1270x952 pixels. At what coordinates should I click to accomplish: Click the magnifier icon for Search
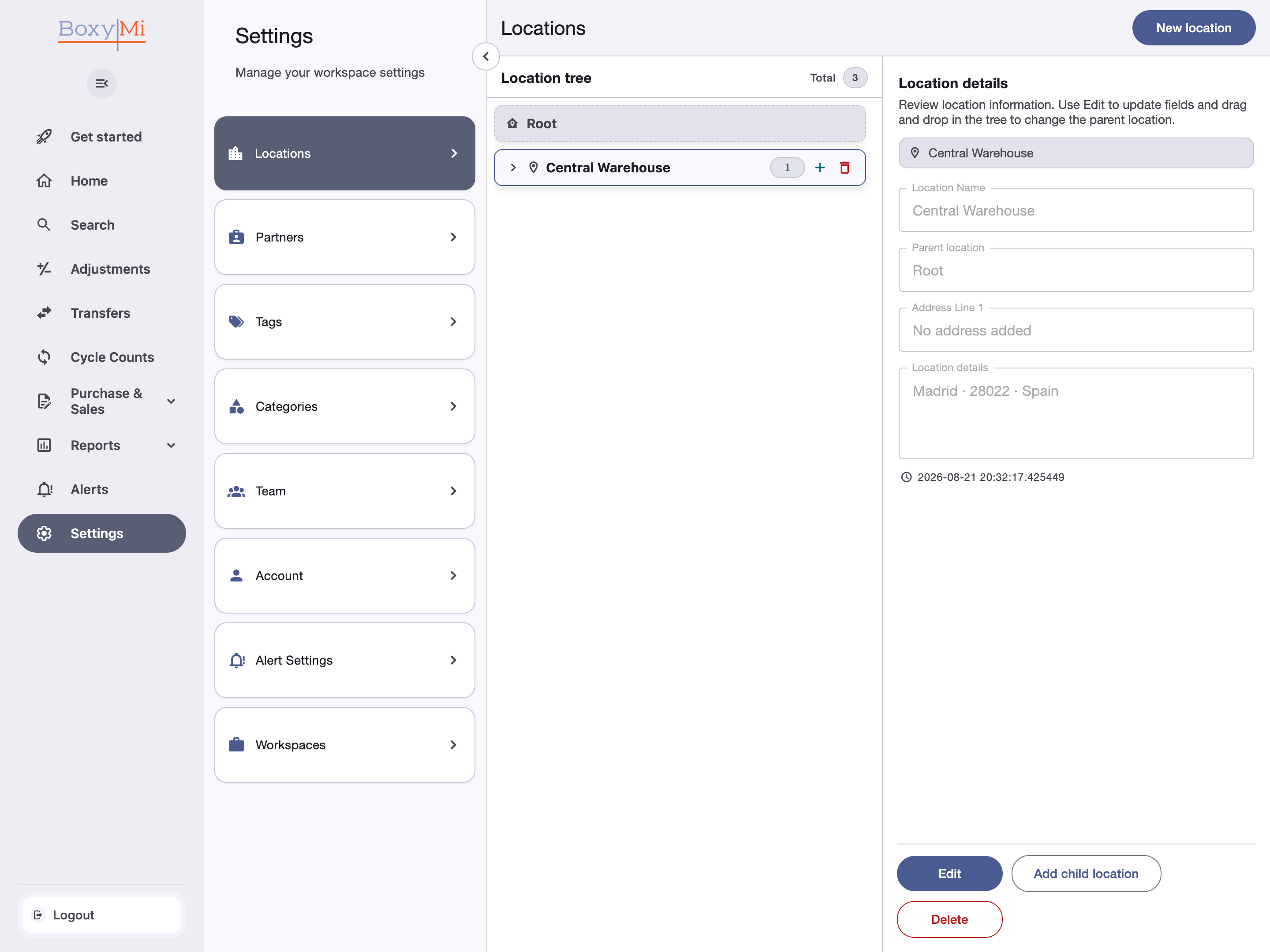tap(44, 224)
